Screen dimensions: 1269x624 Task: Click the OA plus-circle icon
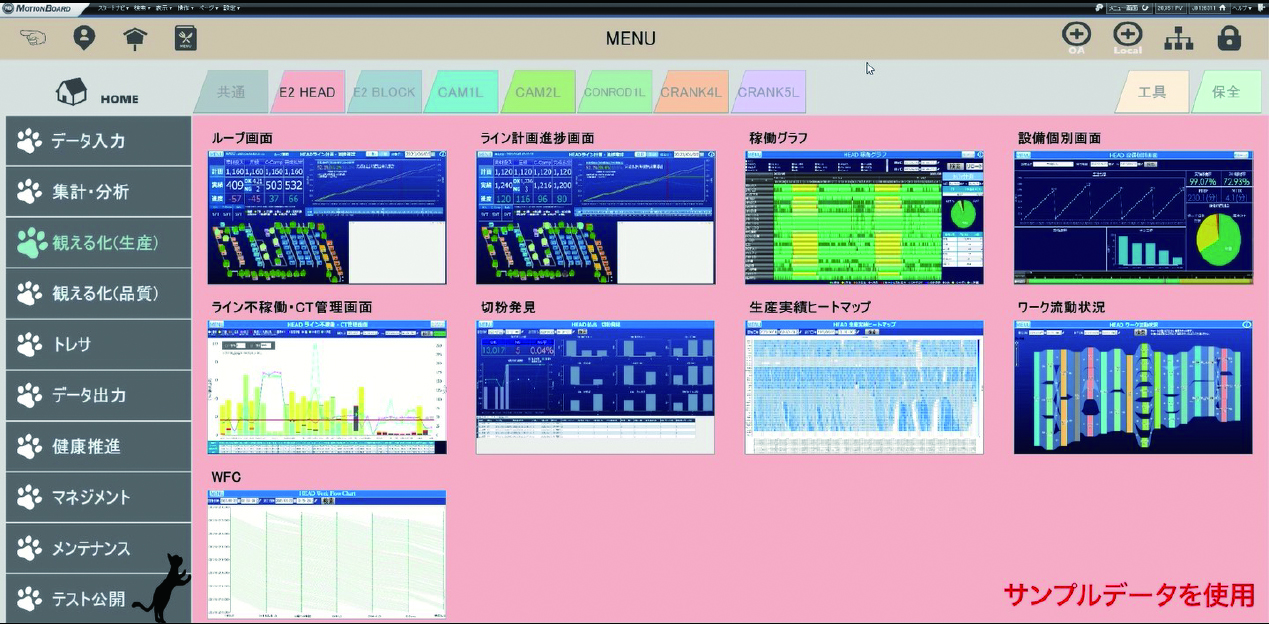click(1076, 37)
